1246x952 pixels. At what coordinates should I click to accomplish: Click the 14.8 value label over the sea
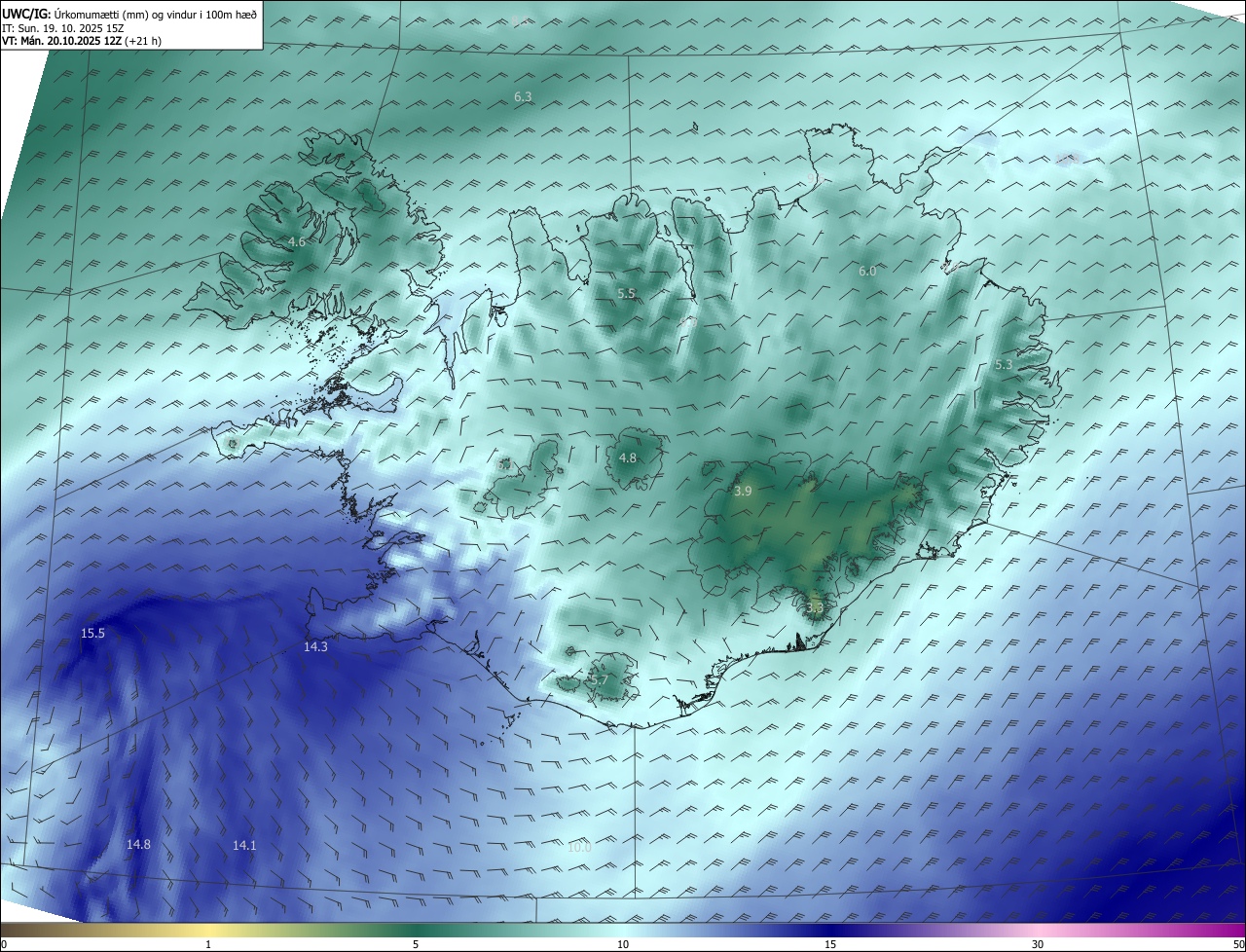[x=138, y=844]
